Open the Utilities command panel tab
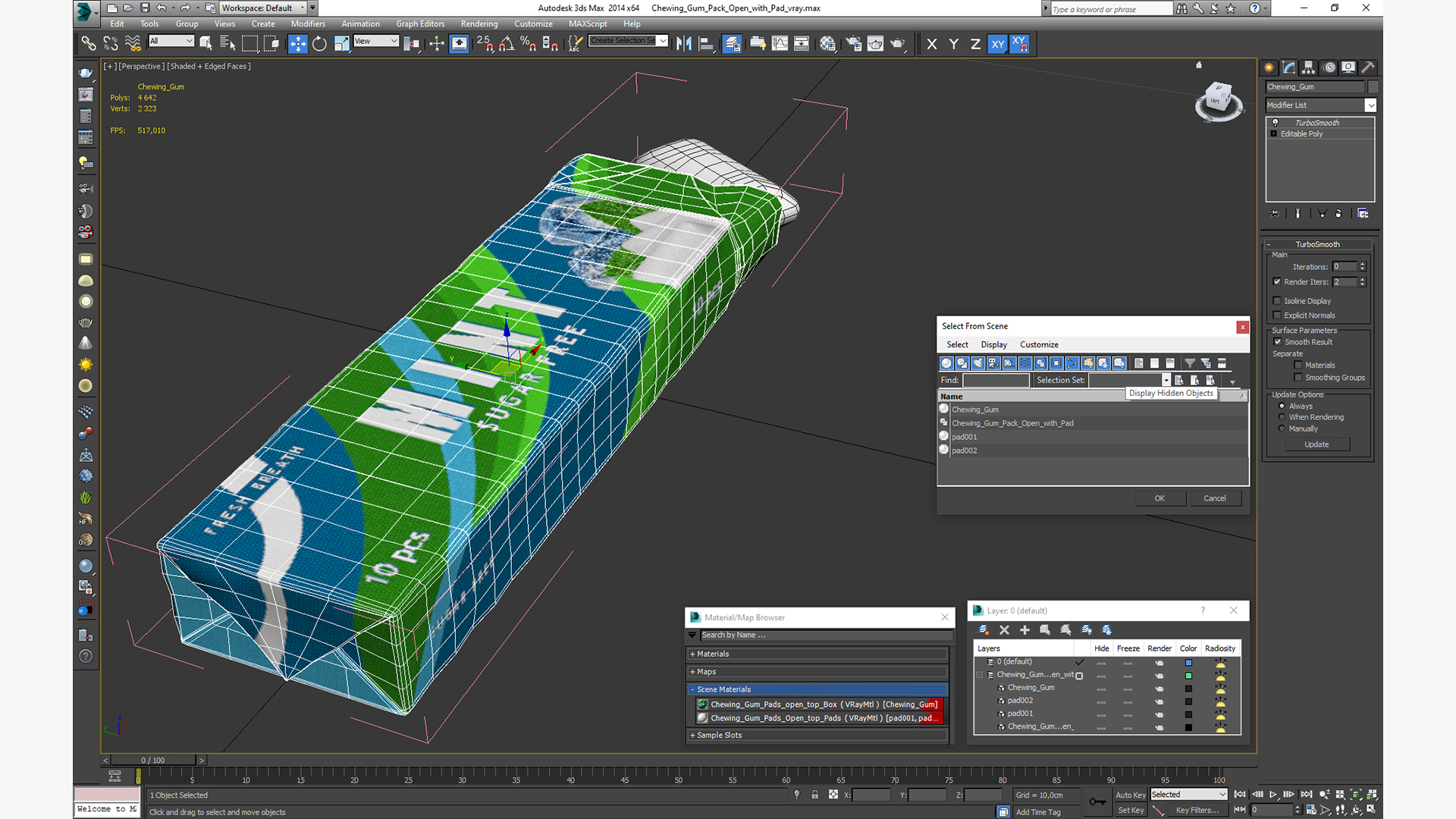Viewport: 1456px width, 819px height. pos(1368,67)
